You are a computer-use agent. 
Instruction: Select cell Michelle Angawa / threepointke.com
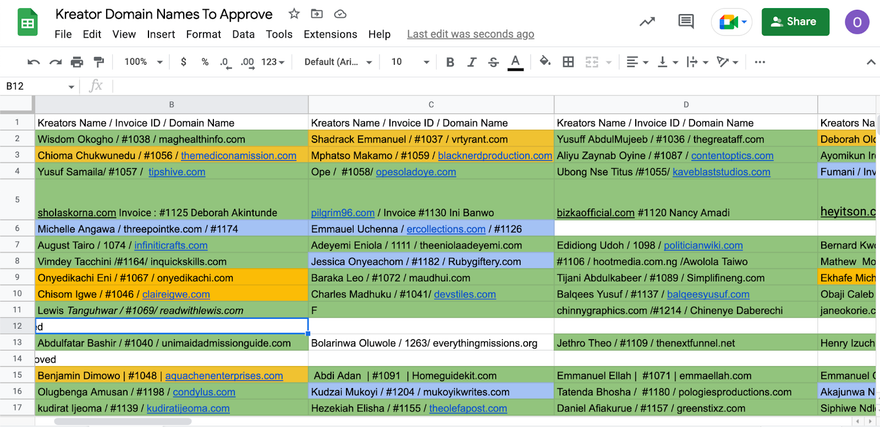(172, 228)
